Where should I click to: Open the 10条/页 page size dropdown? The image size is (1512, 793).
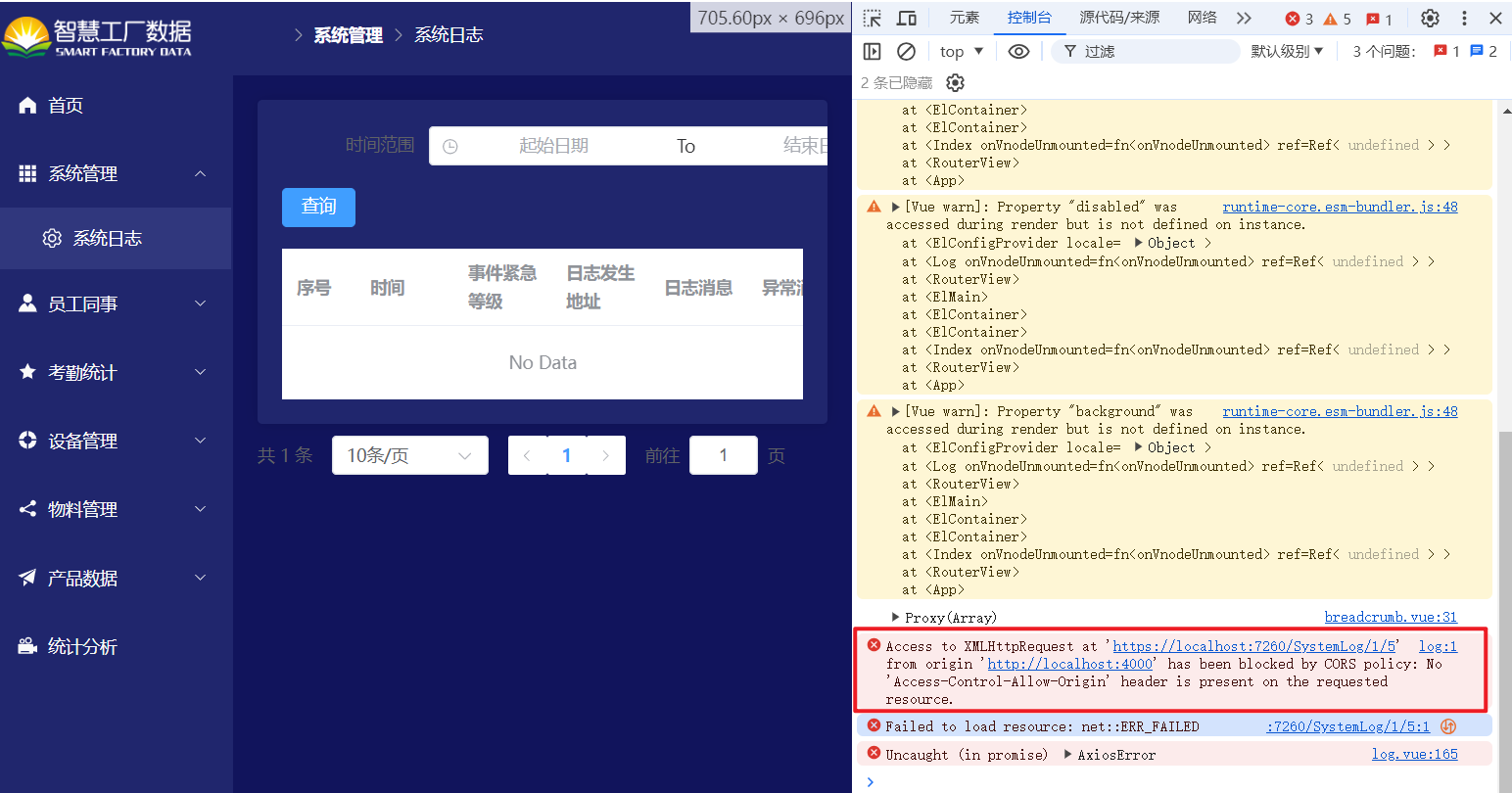pos(410,455)
